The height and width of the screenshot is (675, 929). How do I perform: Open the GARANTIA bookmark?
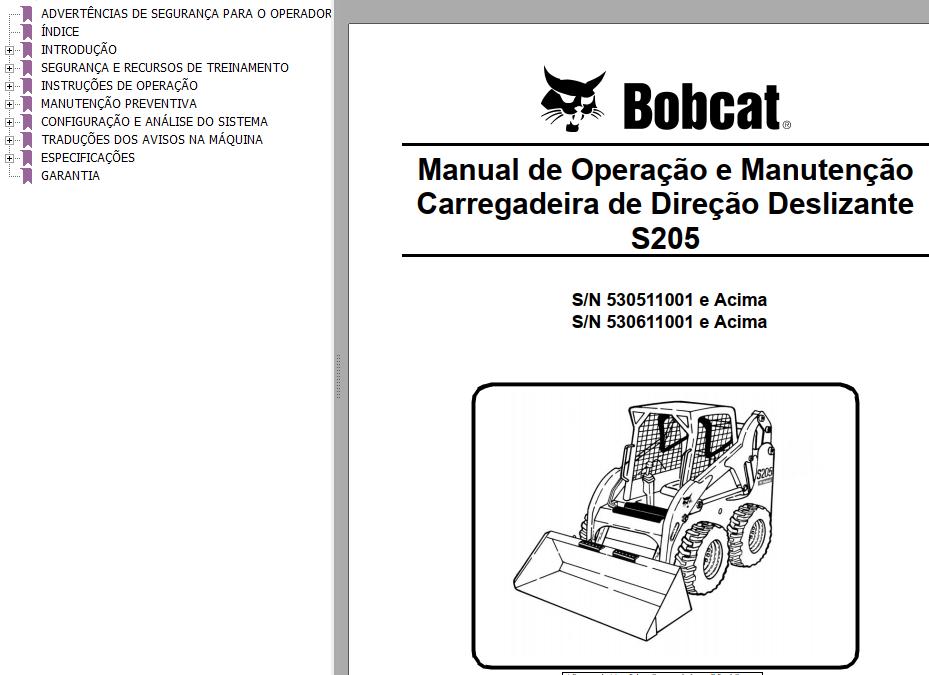tap(70, 175)
